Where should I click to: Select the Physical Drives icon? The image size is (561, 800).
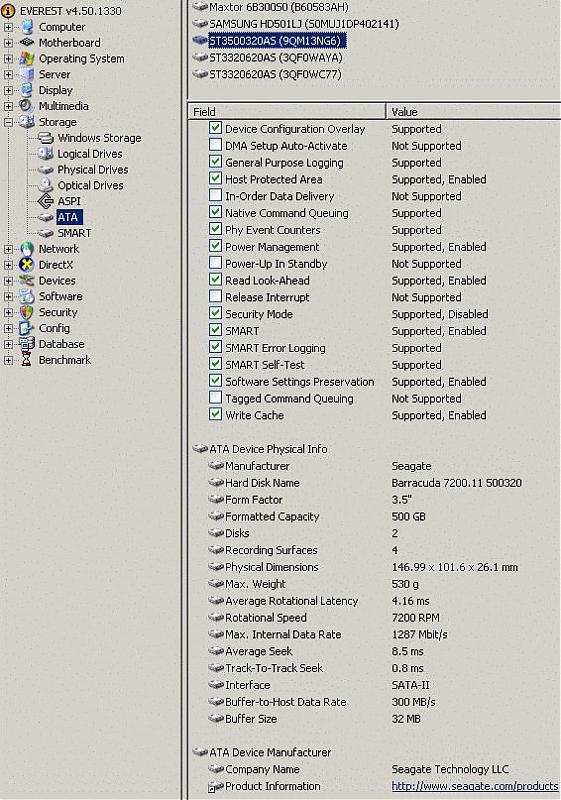45,170
